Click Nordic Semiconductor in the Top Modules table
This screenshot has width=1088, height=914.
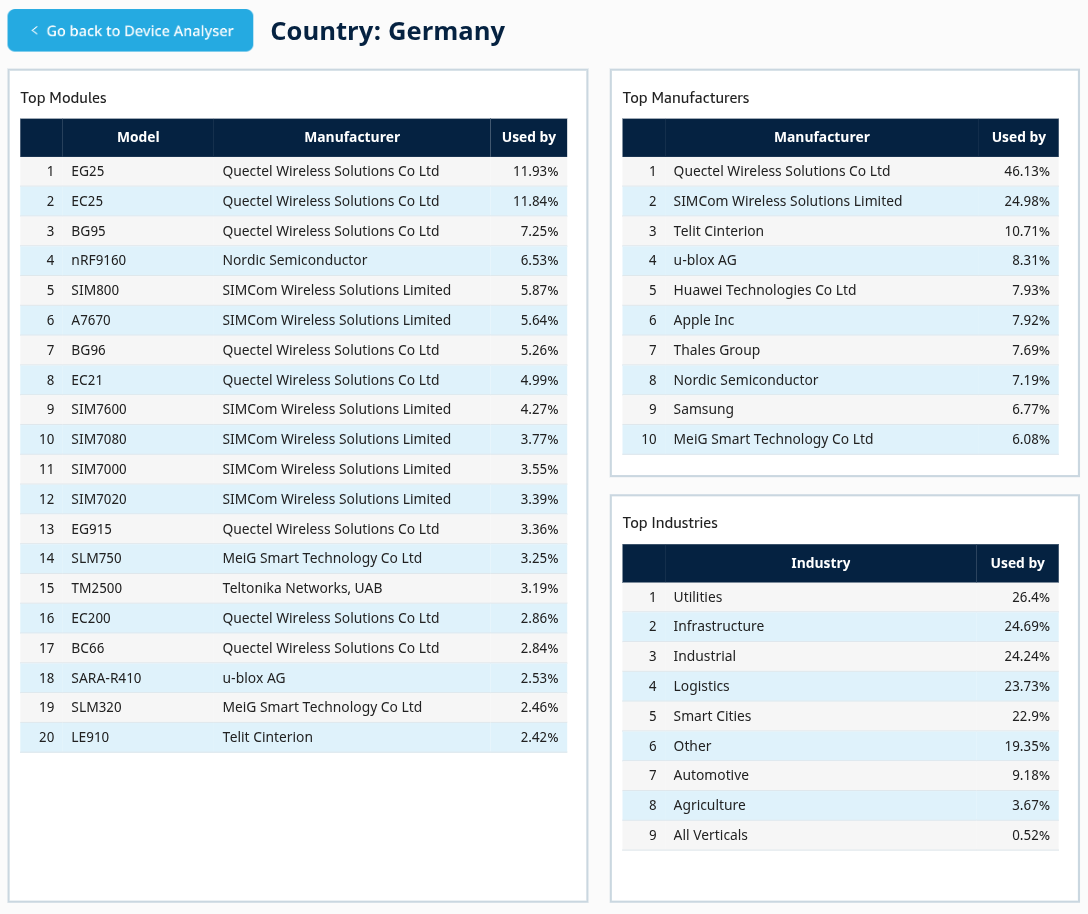[295, 260]
